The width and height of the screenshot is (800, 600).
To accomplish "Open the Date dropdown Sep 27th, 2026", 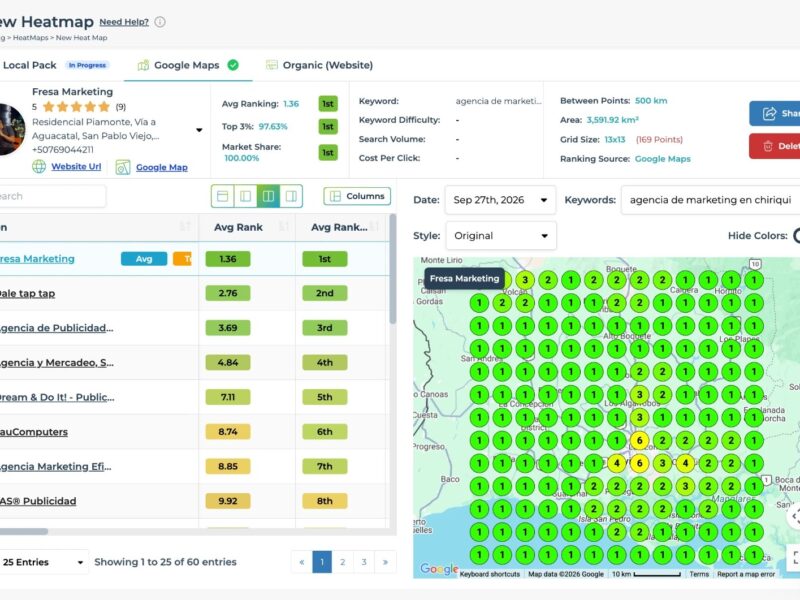I will pos(500,200).
